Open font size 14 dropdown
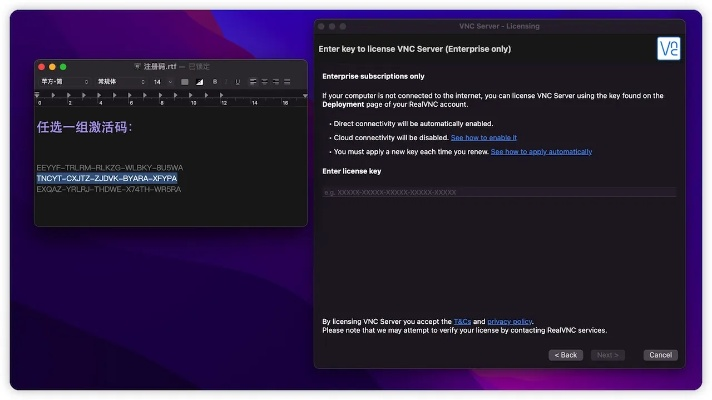Screen dimensions: 712x400 click(162, 82)
